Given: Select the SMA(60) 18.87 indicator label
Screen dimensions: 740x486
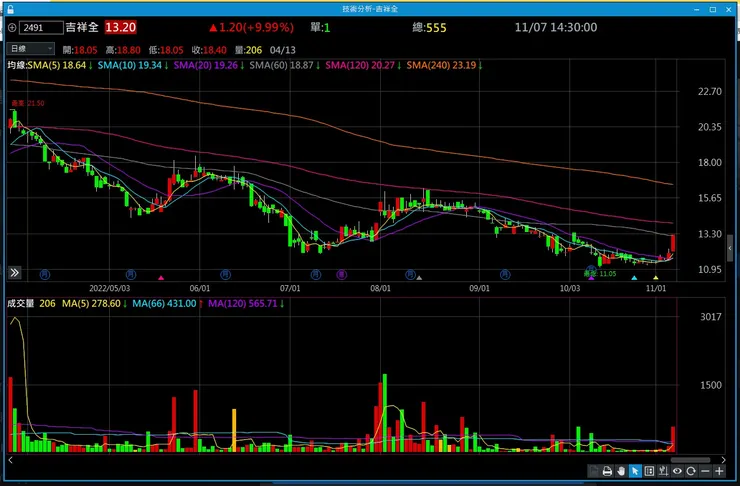Looking at the screenshot, I should (x=282, y=65).
